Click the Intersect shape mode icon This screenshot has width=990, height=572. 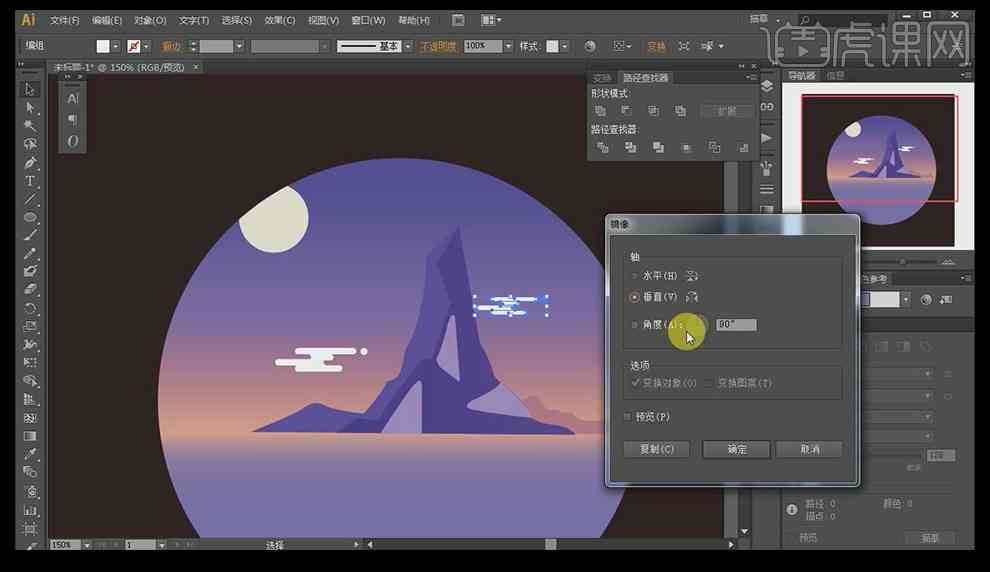tap(653, 111)
